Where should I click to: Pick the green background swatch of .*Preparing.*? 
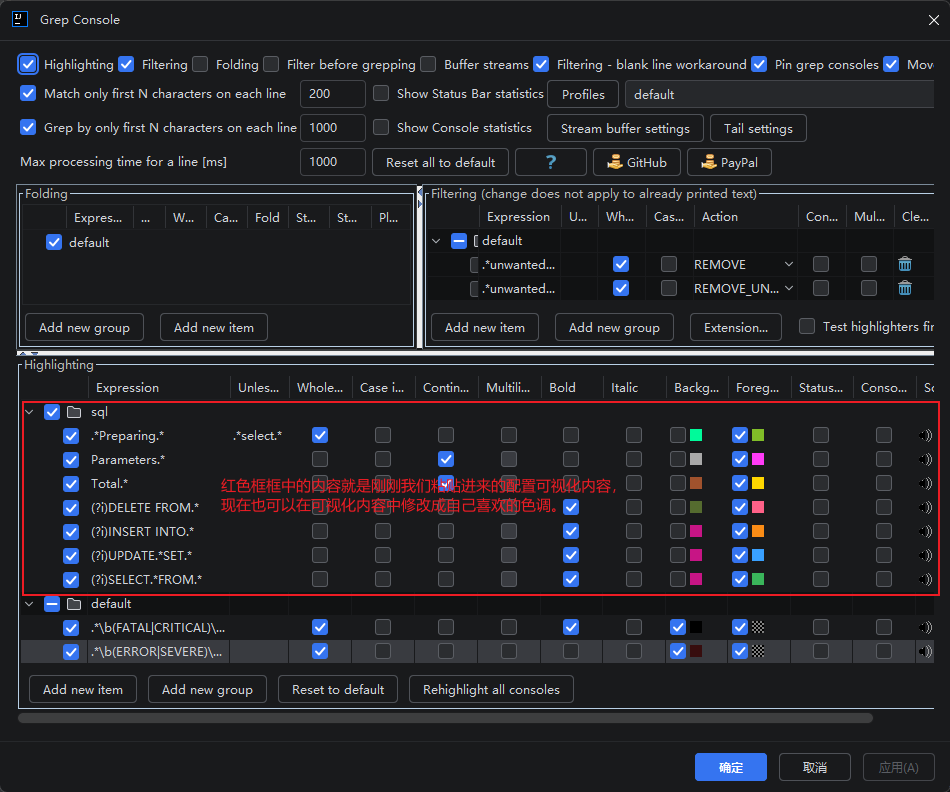[x=696, y=435]
